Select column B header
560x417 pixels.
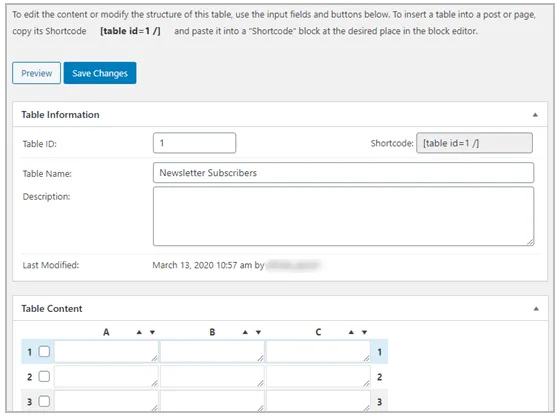point(212,332)
